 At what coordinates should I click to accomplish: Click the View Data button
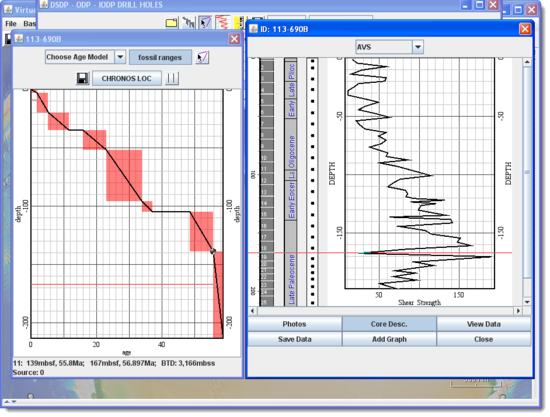(x=483, y=324)
